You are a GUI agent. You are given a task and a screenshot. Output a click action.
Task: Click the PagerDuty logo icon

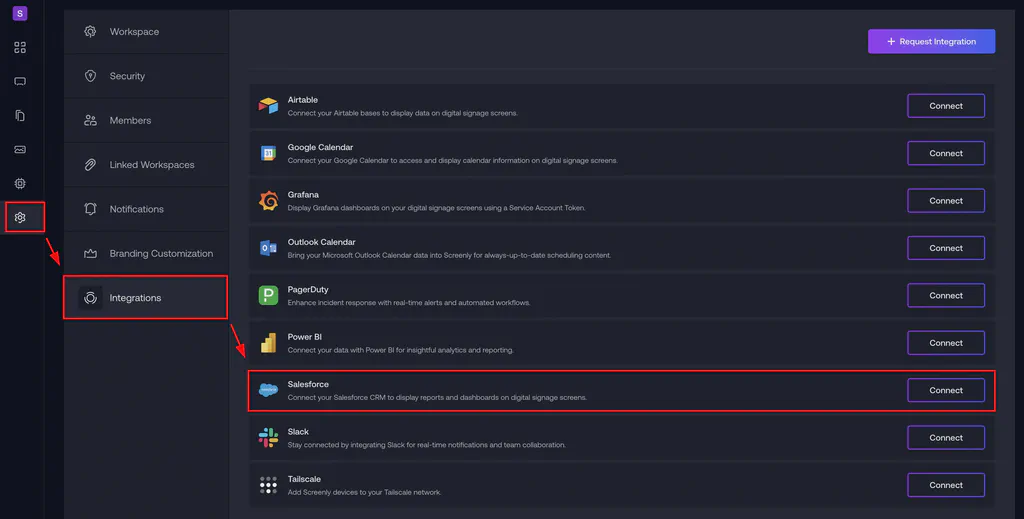[x=268, y=295]
